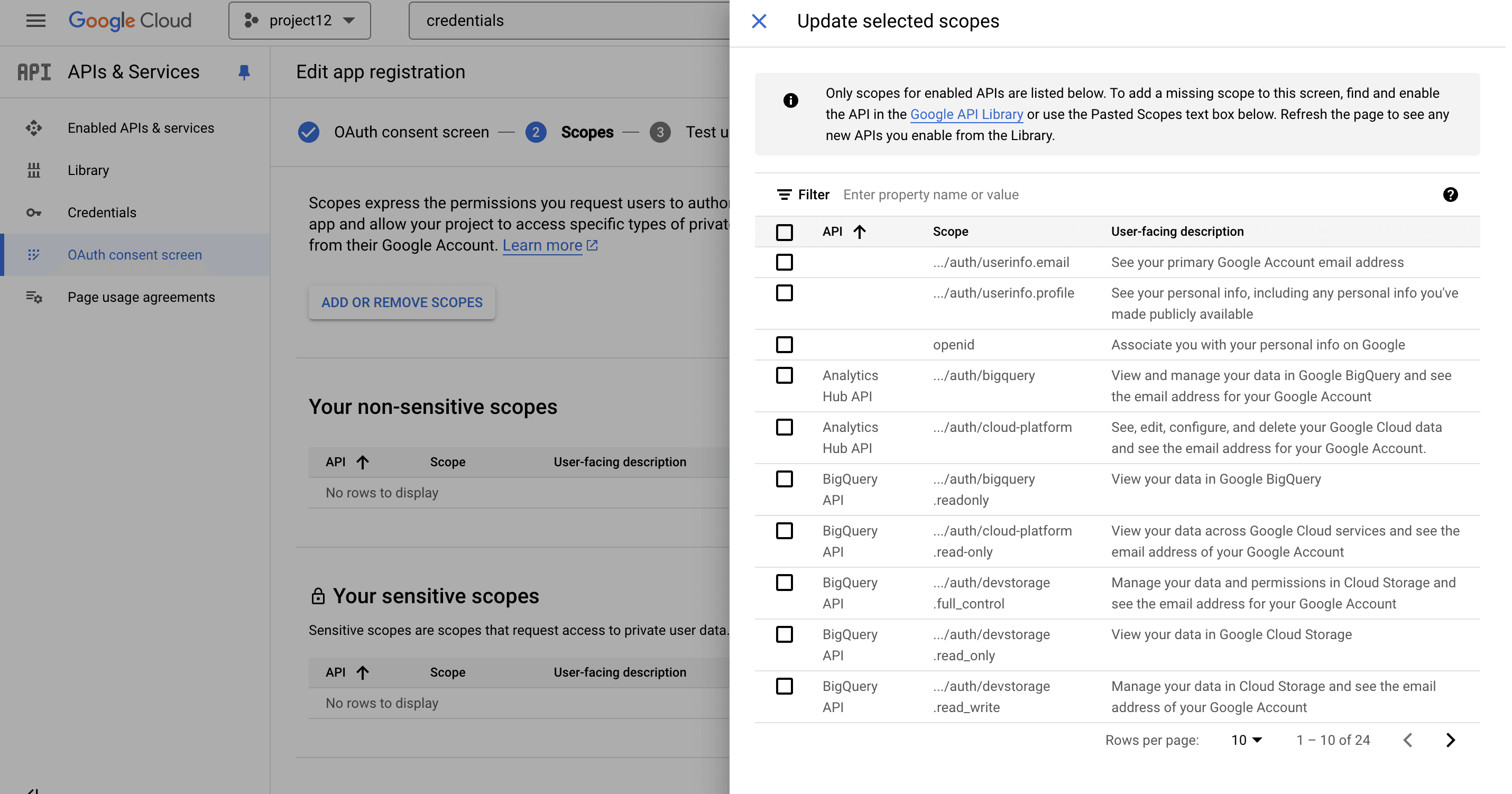1512x794 pixels.
Task: Click Scope header in non-sensitive scopes table
Action: tap(448, 463)
